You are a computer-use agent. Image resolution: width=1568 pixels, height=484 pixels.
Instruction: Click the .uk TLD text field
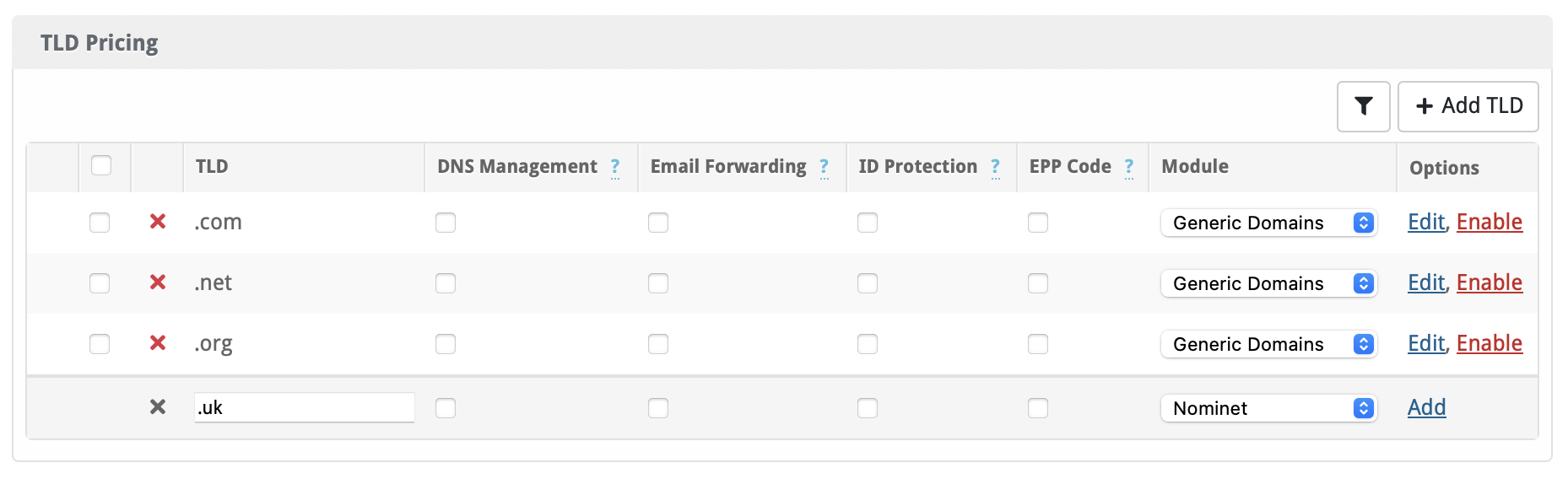304,408
